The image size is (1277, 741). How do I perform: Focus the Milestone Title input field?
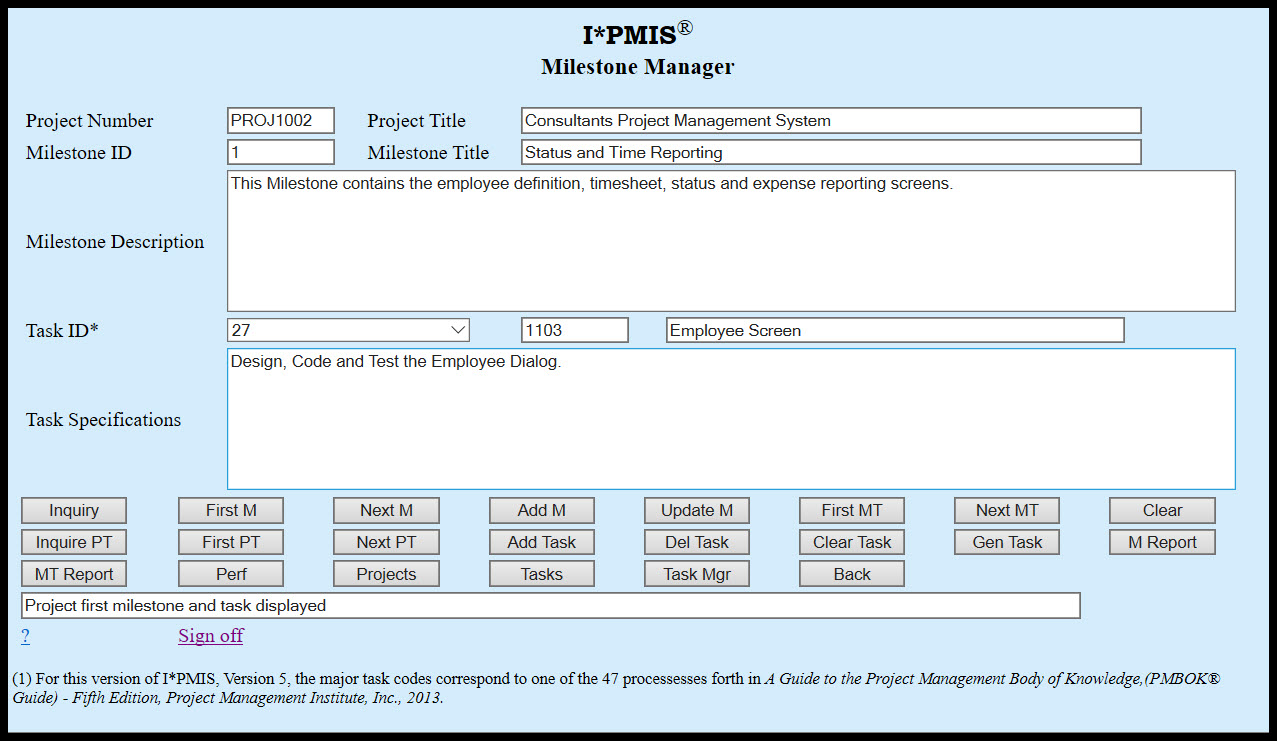pyautogui.click(x=830, y=153)
